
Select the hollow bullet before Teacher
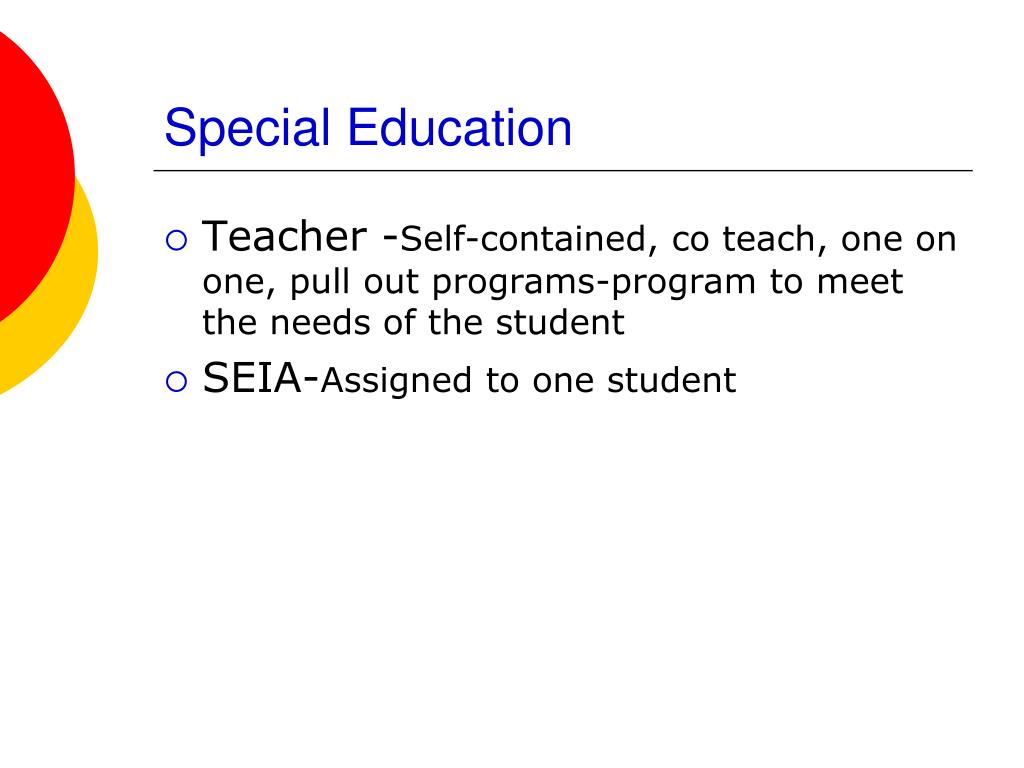[176, 240]
